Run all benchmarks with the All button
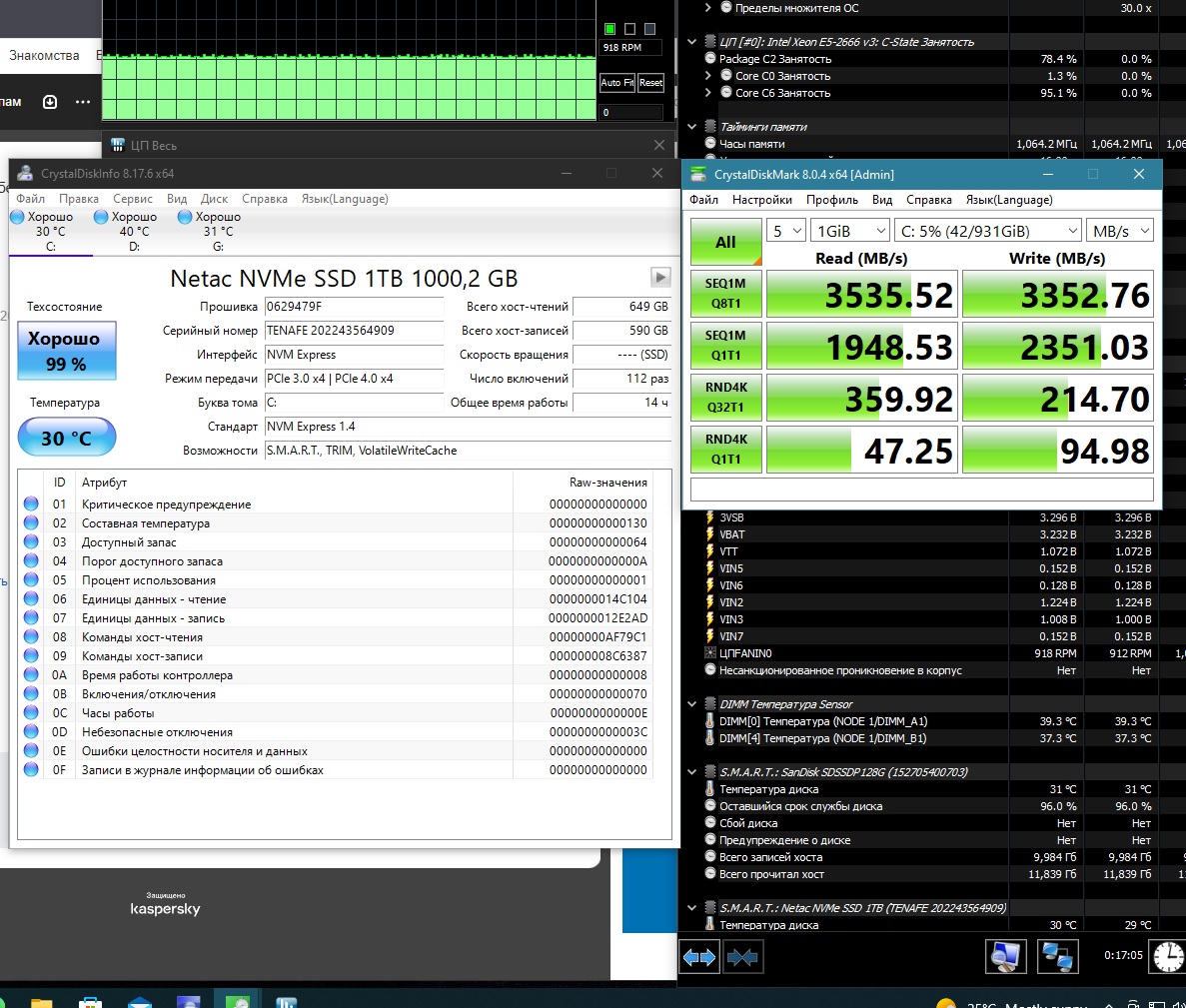 725,242
